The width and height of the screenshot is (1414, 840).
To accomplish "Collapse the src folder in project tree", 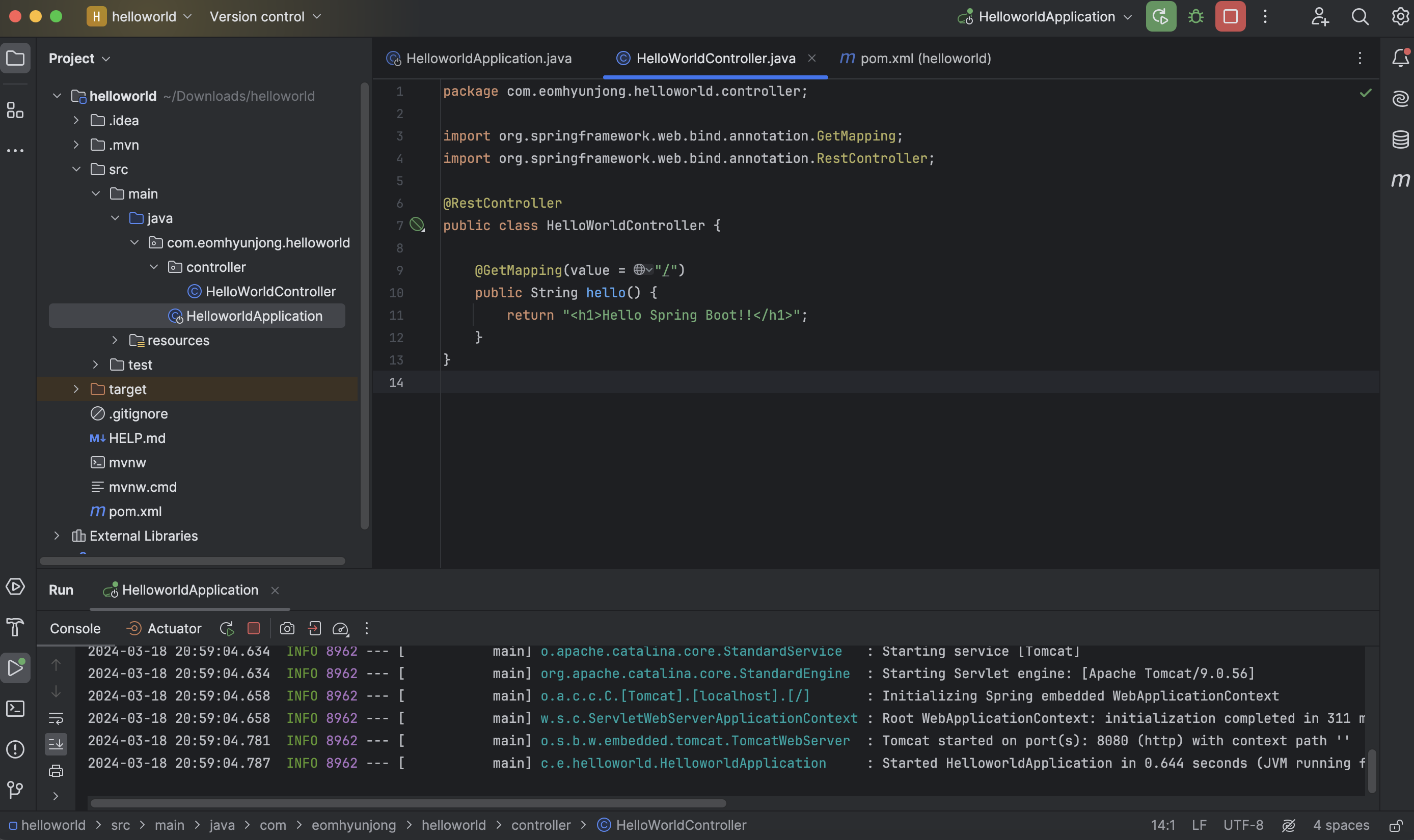I will (76, 169).
